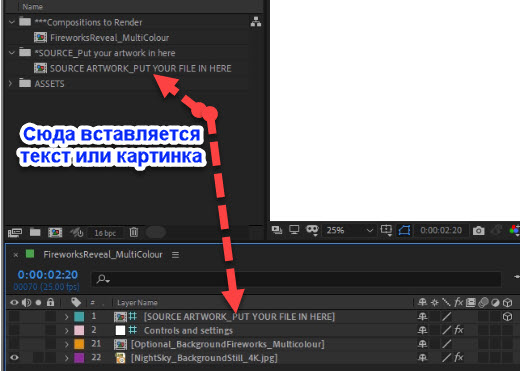Click the Shy switch column header icon
The height and width of the screenshot is (371, 520).
pyautogui.click(x=422, y=302)
